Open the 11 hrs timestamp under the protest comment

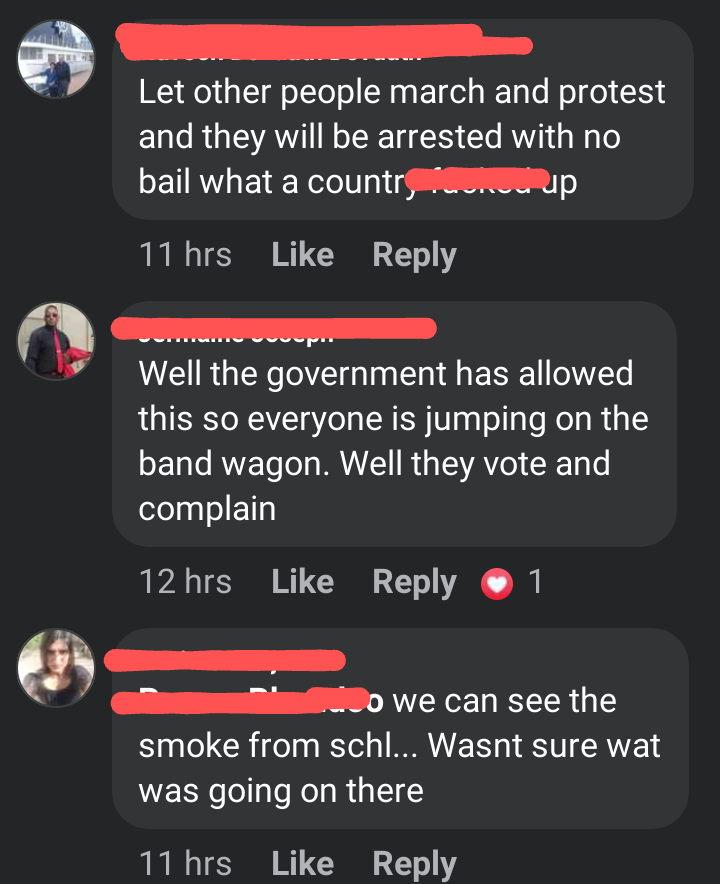[x=185, y=254]
